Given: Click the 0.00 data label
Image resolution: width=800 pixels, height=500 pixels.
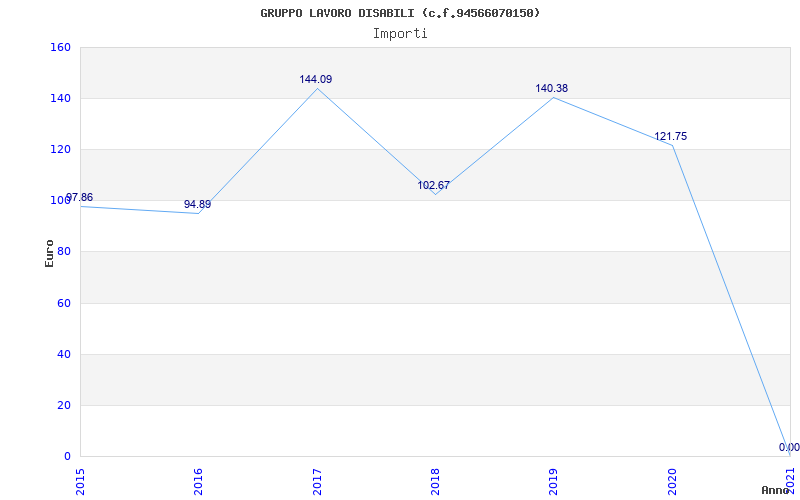Looking at the screenshot, I should click(x=789, y=447).
